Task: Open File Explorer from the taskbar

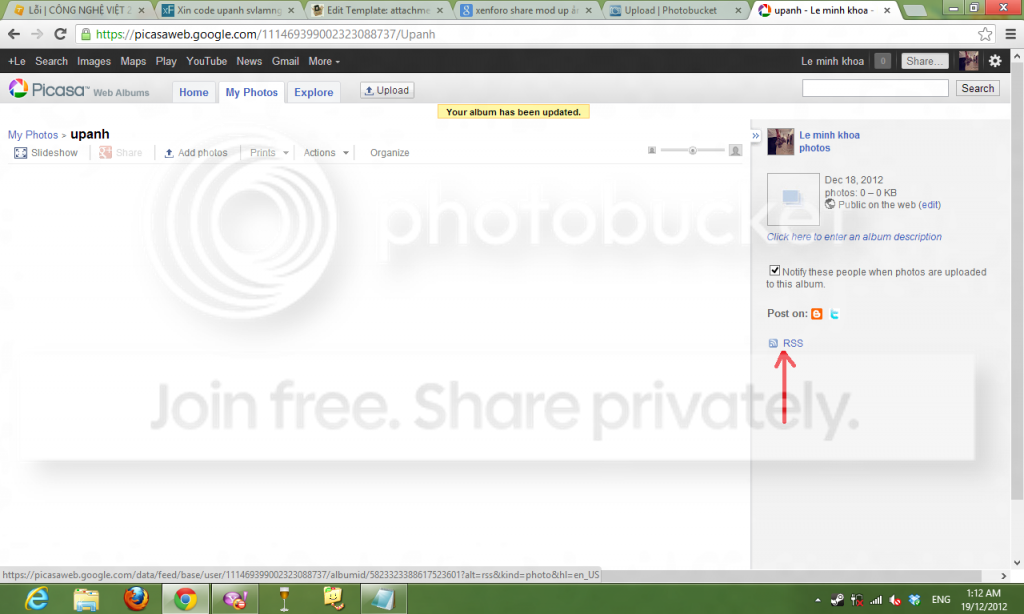Action: click(86, 599)
